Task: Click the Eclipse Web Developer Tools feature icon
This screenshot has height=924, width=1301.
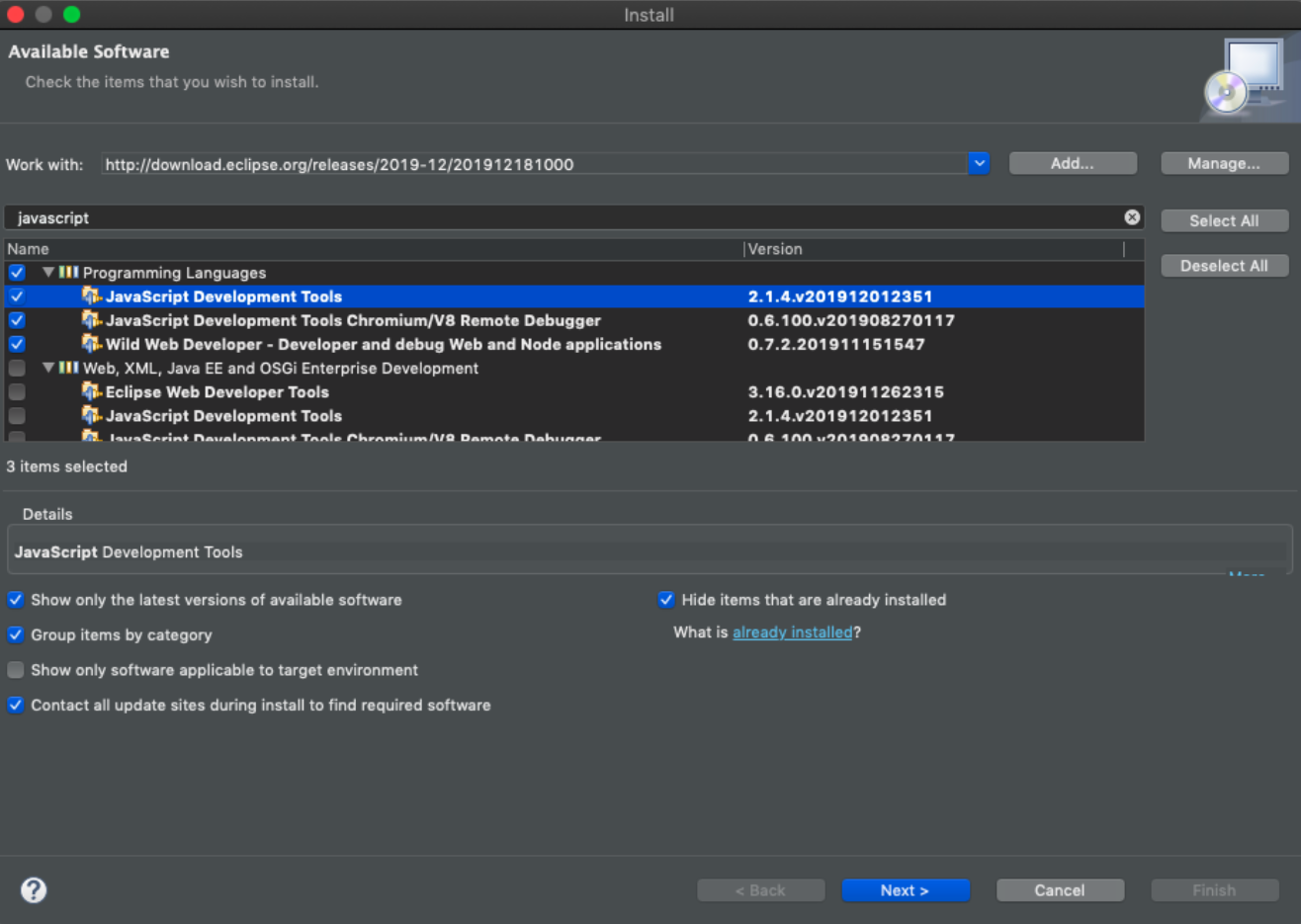Action: click(x=91, y=391)
